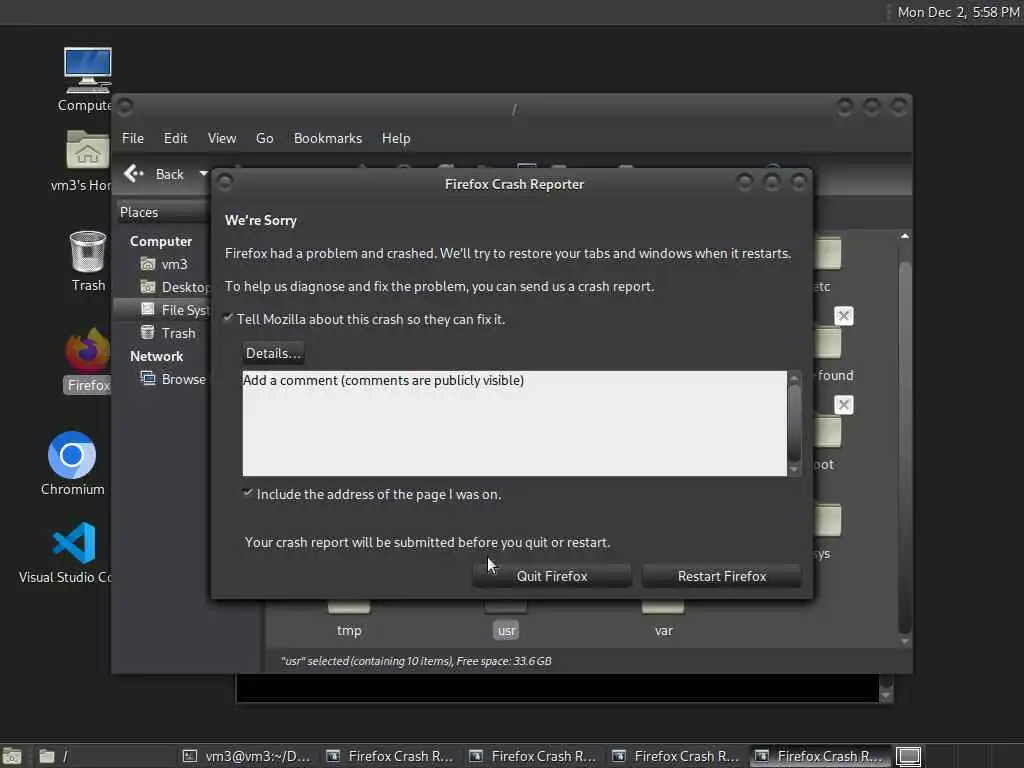Open the Bookmarks menu in the file manager
Viewport: 1024px width, 768px height.
tap(328, 138)
